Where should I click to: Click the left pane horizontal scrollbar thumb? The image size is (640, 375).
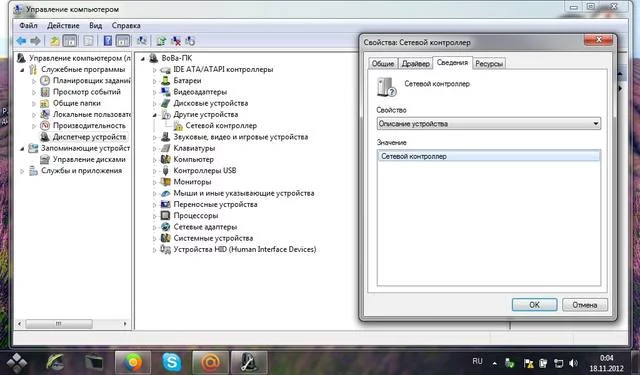pos(59,324)
